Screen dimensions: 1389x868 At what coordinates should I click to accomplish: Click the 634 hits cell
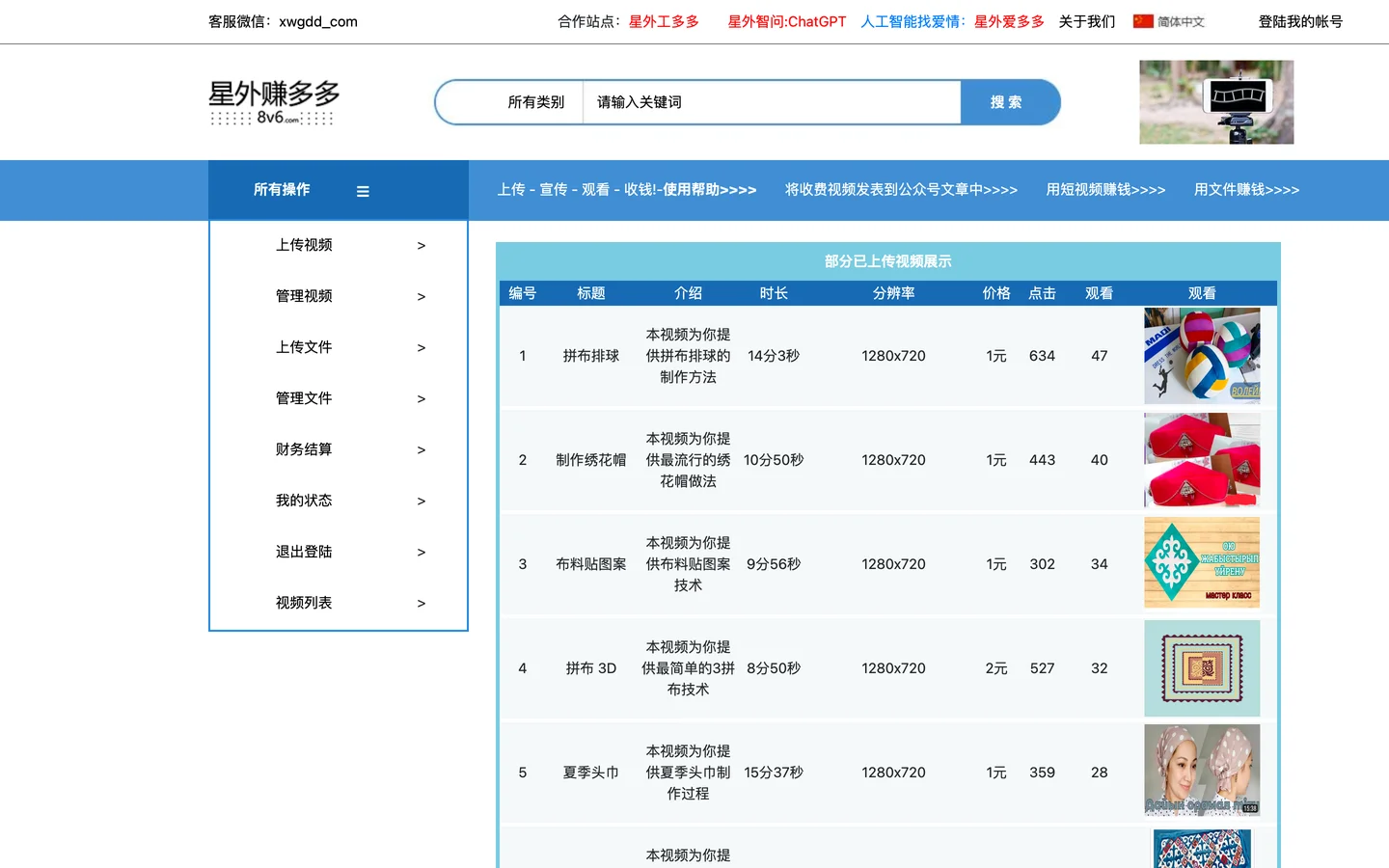coord(1042,356)
